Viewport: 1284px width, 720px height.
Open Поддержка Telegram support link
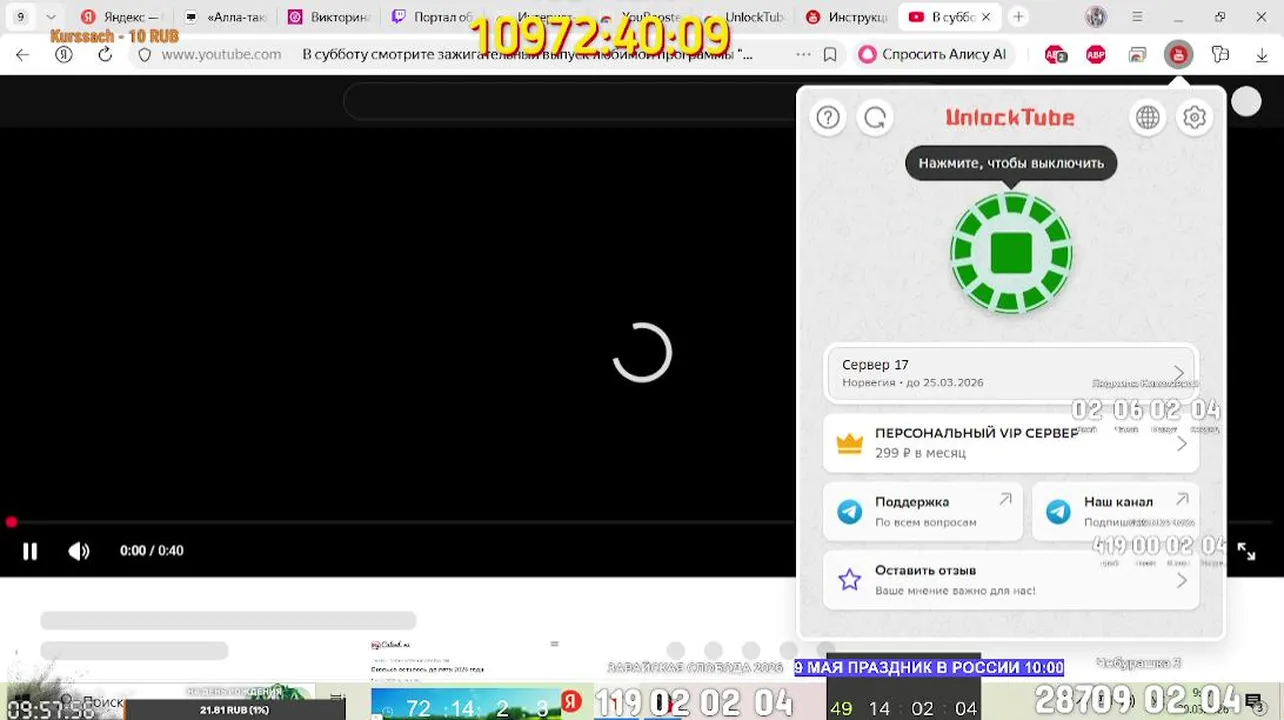point(923,511)
